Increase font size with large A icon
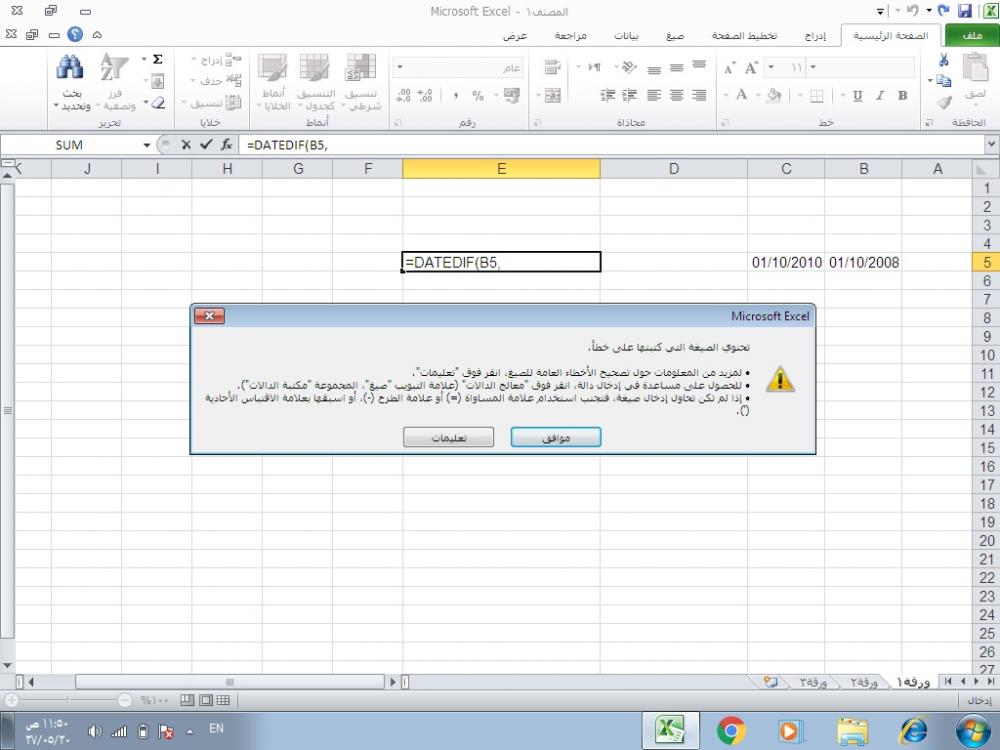This screenshot has height=750, width=1000. click(751, 68)
